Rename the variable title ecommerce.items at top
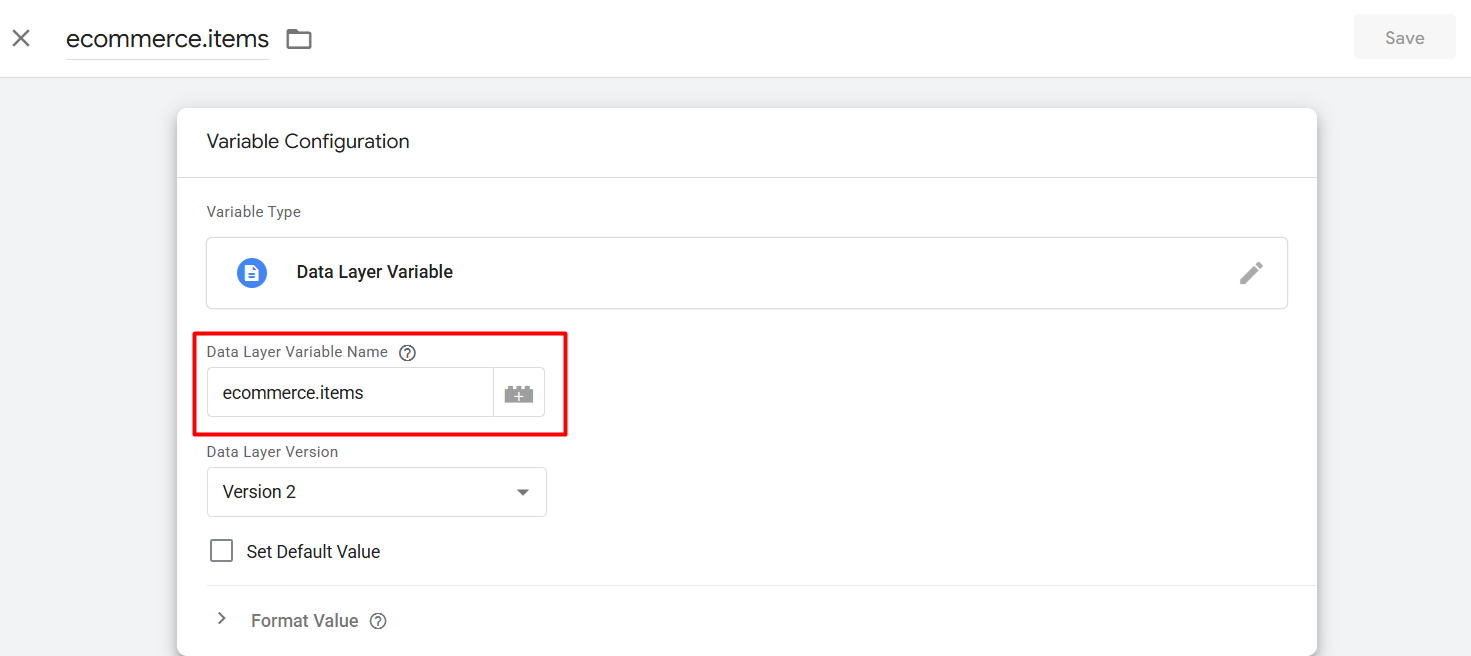The height and width of the screenshot is (656, 1471). (167, 39)
